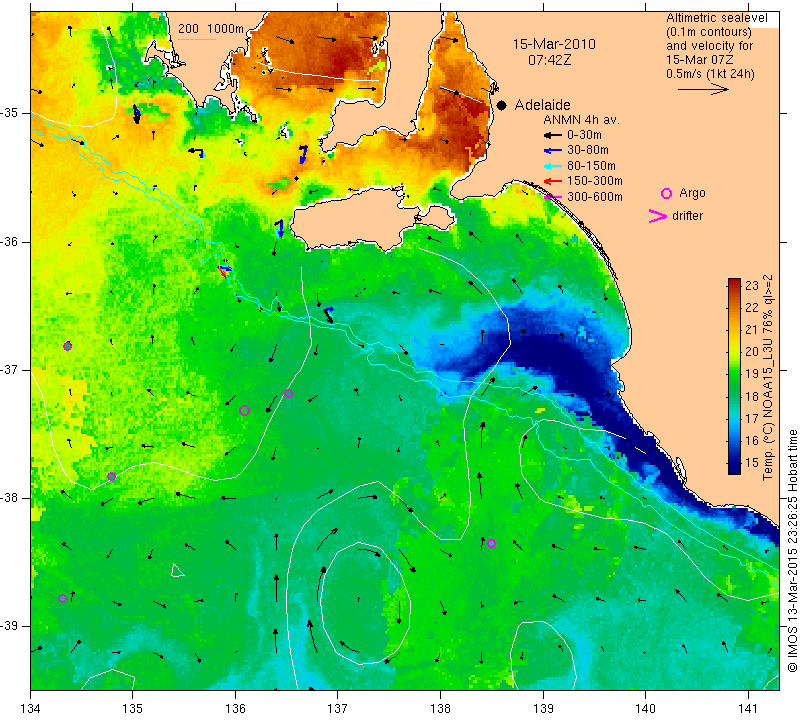Click 'Altimetric sealevel' heading text
The height and width of the screenshot is (720, 800).
point(716,18)
